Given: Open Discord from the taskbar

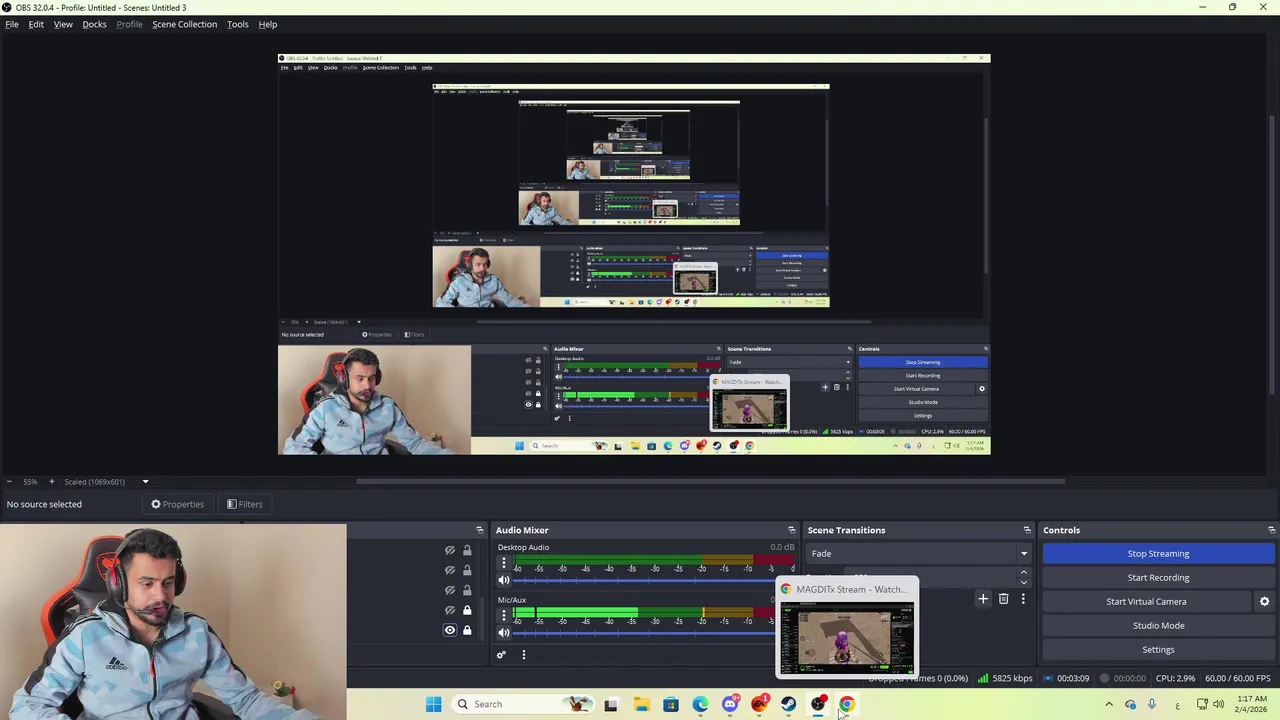Looking at the screenshot, I should point(730,704).
